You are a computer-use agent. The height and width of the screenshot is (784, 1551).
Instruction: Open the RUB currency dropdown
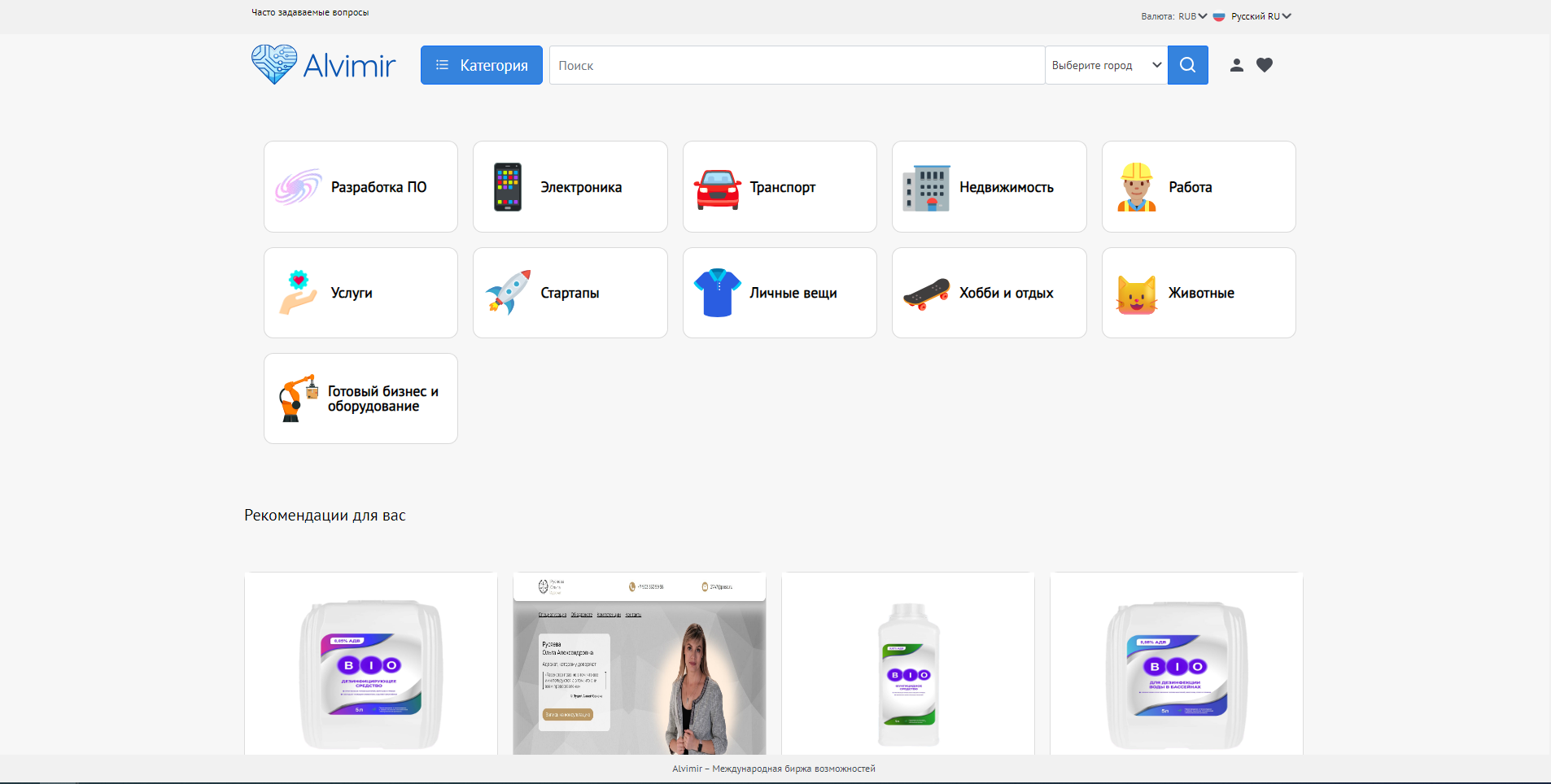[1192, 16]
